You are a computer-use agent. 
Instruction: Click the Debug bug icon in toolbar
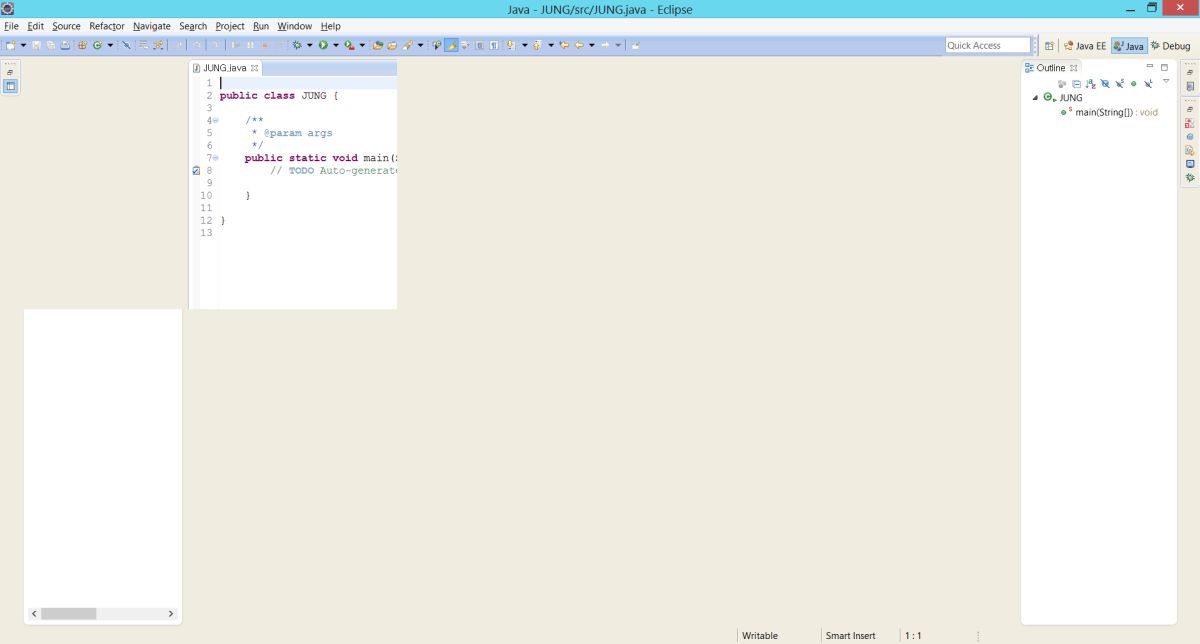[x=297, y=45]
